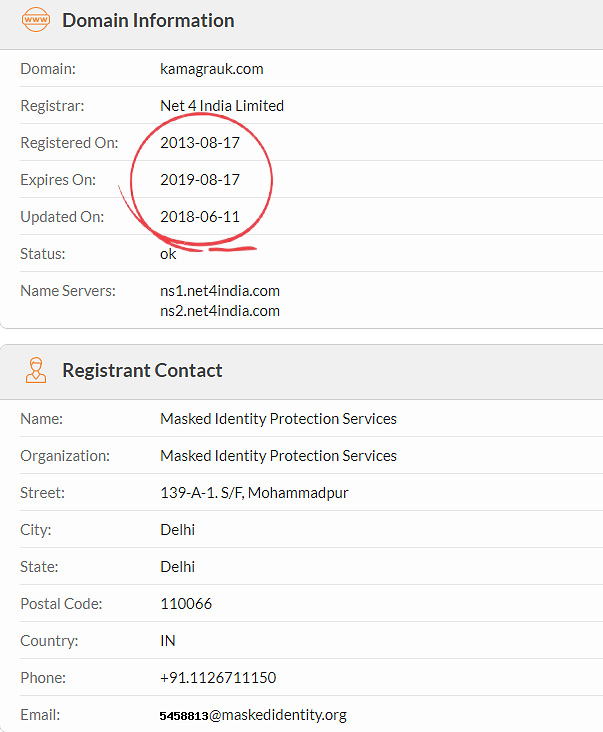Select the Registrant Contact heading
Viewport: 603px width, 732px height.
(x=142, y=370)
